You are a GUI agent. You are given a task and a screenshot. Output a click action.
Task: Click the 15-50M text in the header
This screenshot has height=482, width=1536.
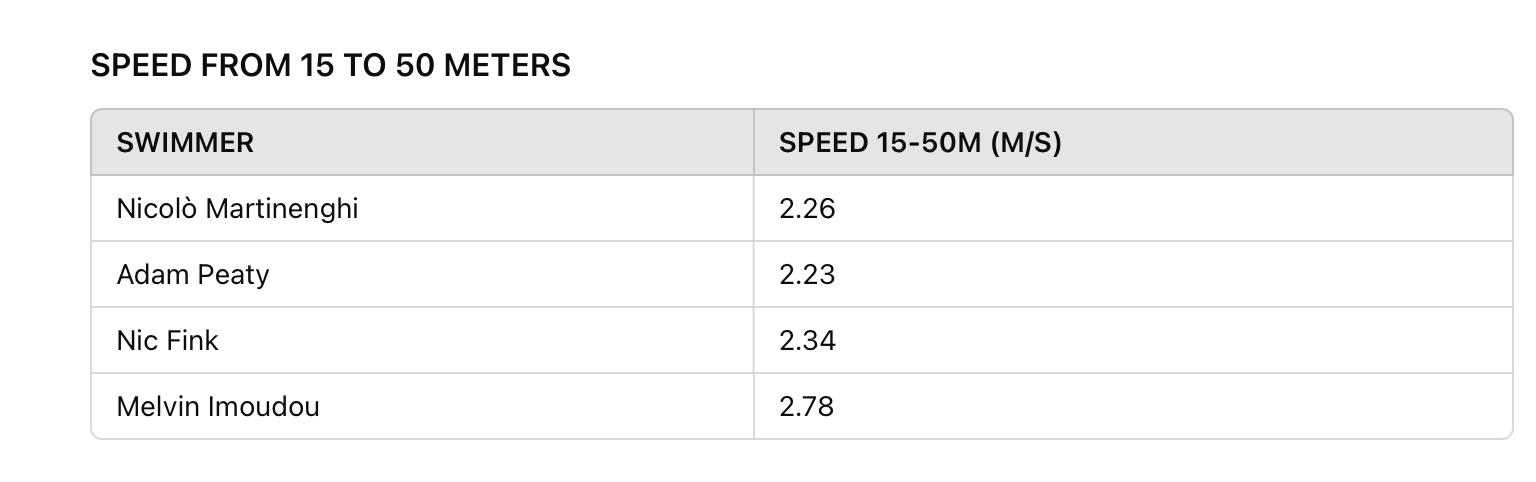[929, 143]
